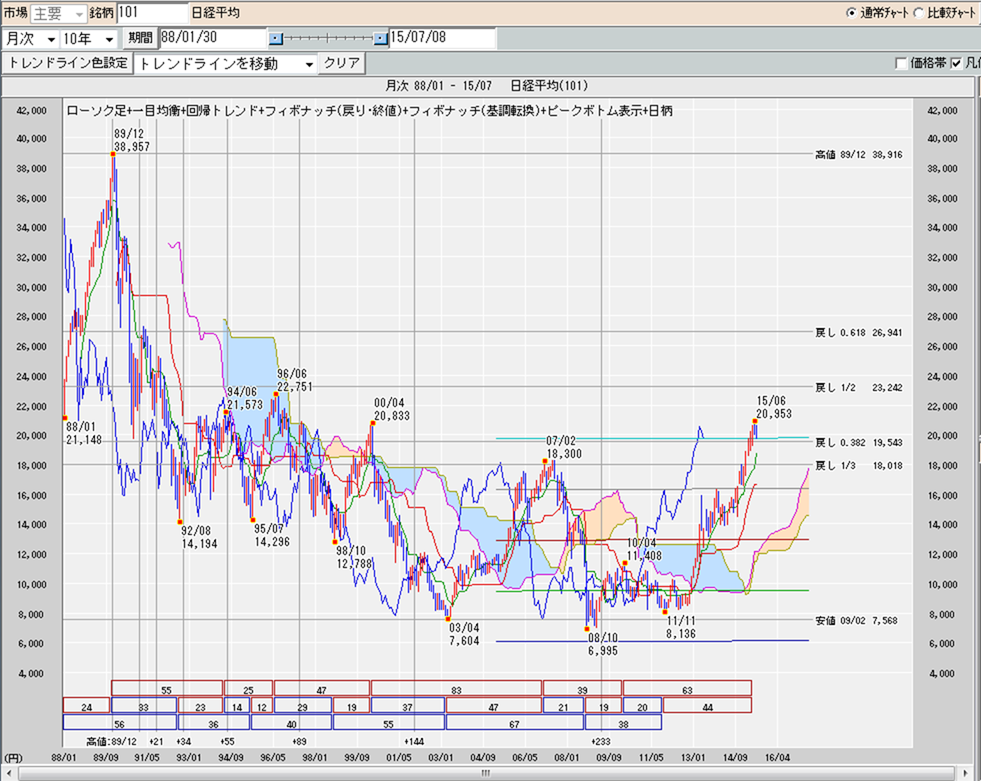Screen dimensions: 981x781
Task: Click the cycle box labeled 24
Action: (86, 705)
